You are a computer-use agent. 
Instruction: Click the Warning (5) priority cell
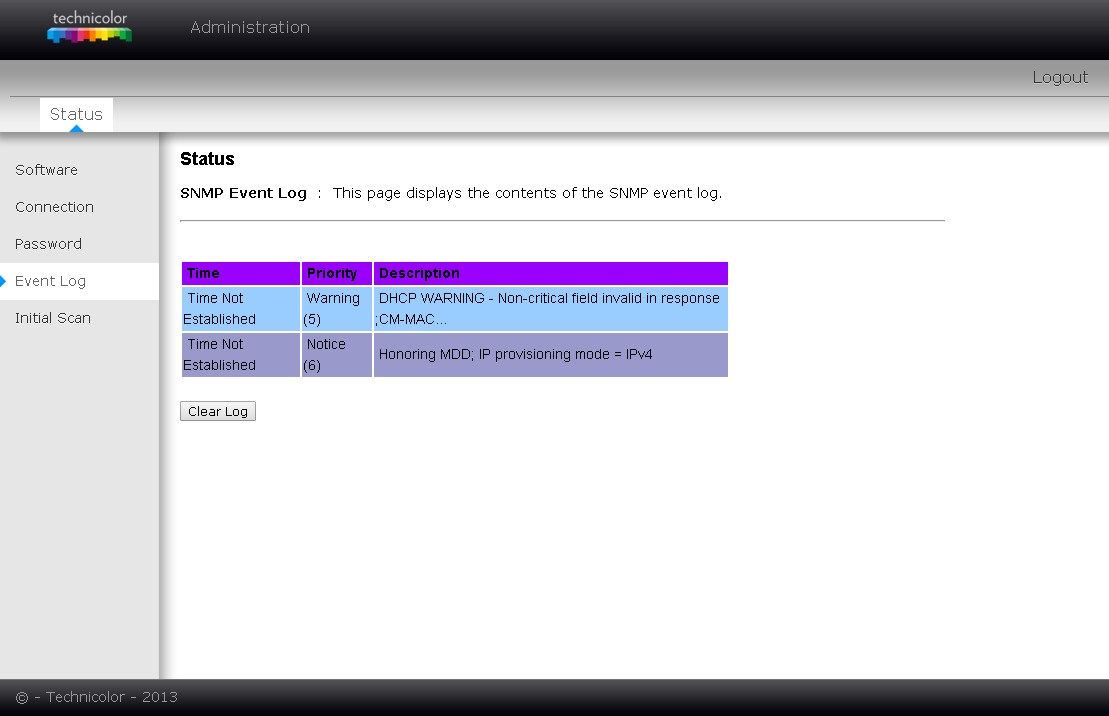336,309
